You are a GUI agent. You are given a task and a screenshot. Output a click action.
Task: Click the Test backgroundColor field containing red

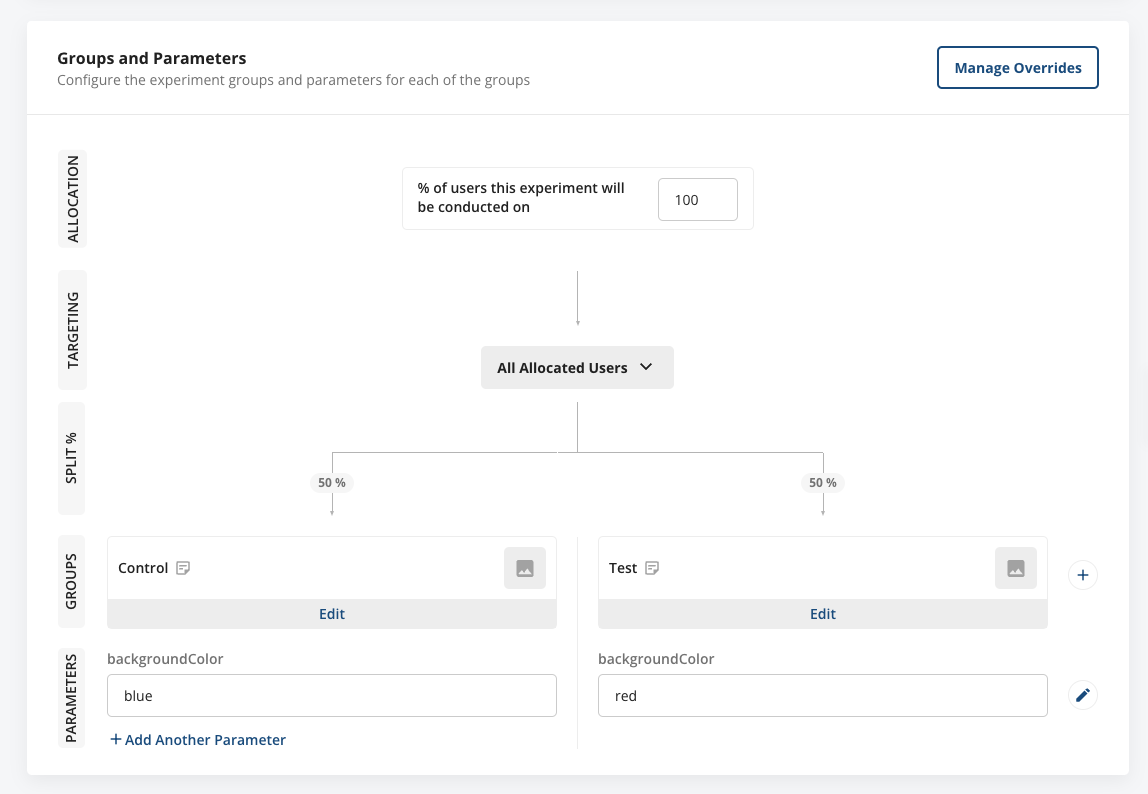tap(822, 696)
